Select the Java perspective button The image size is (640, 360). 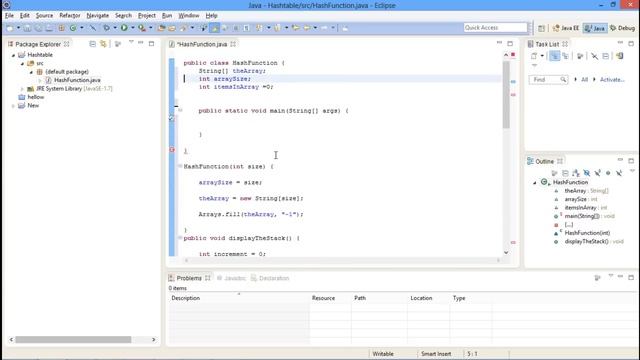tap(595, 28)
